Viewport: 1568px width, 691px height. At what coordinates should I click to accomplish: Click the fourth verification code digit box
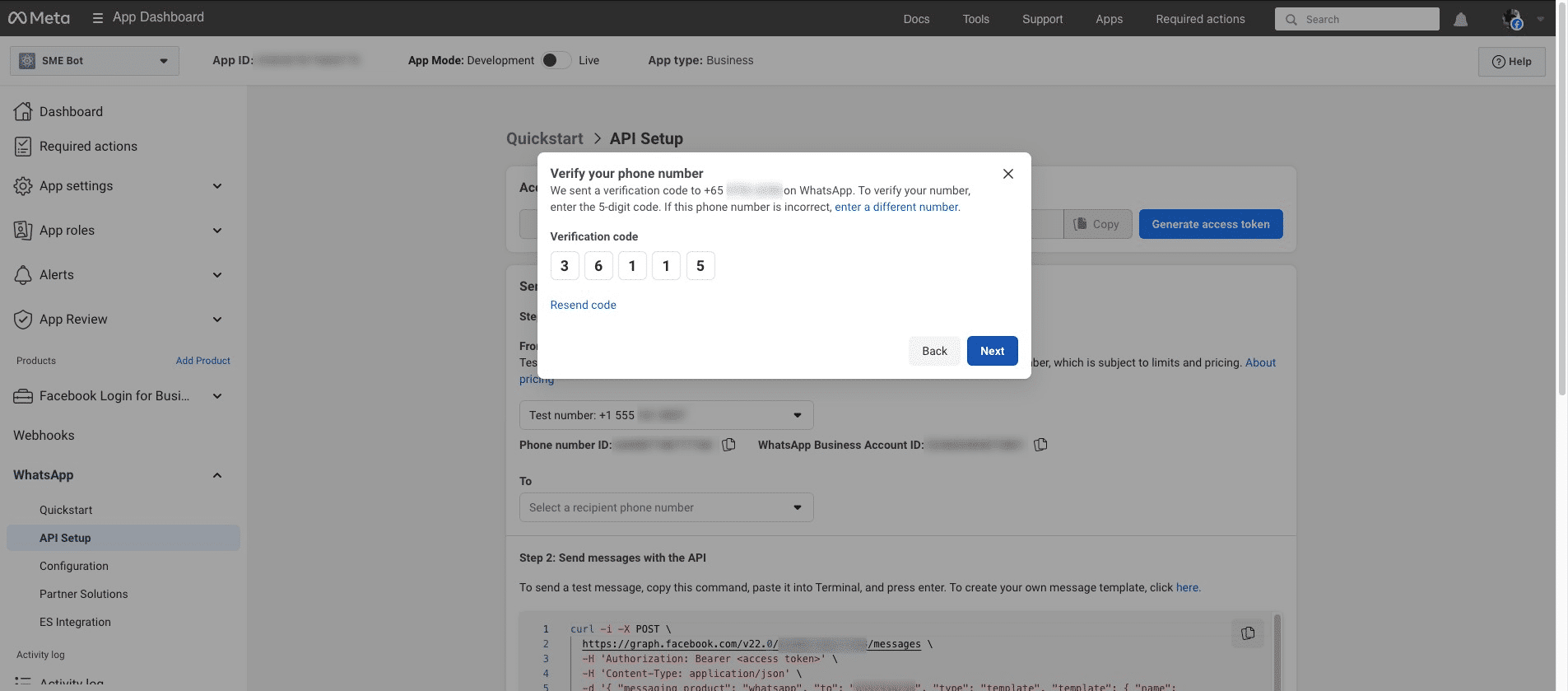[666, 266]
